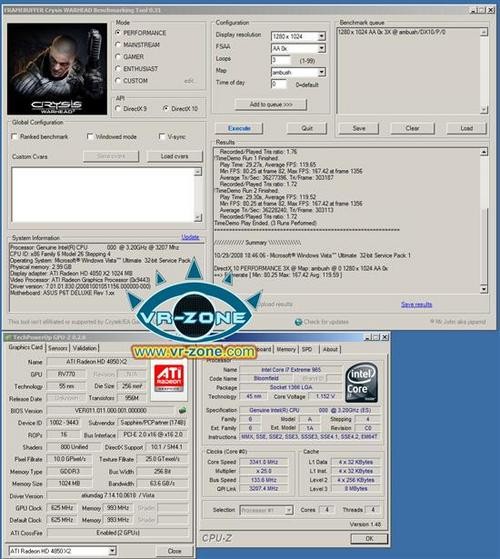Click the Custom Cvars scrollbar up arrow
This screenshot has height=559, width=500.
[x=198, y=172]
